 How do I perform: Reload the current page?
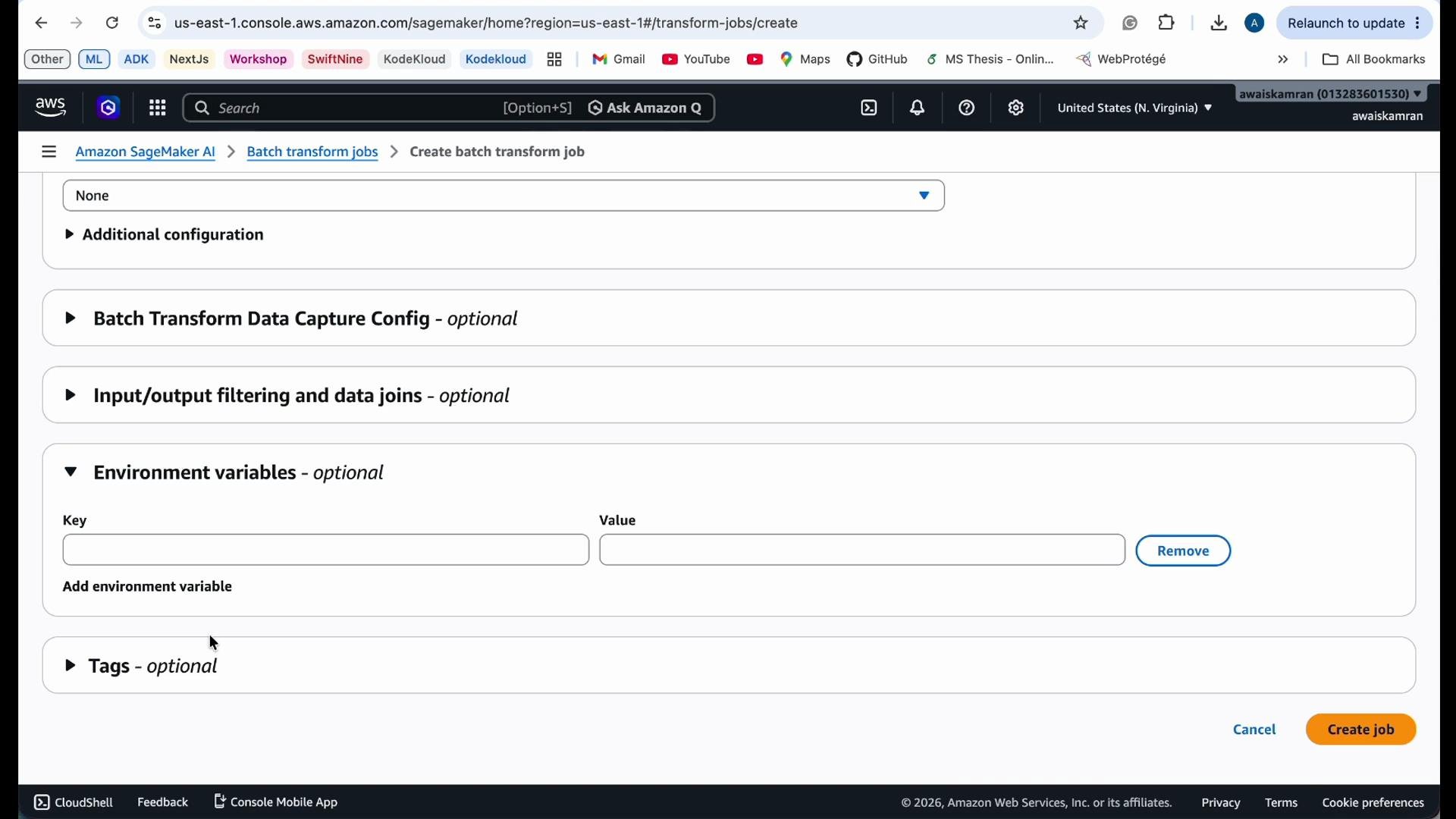112,24
